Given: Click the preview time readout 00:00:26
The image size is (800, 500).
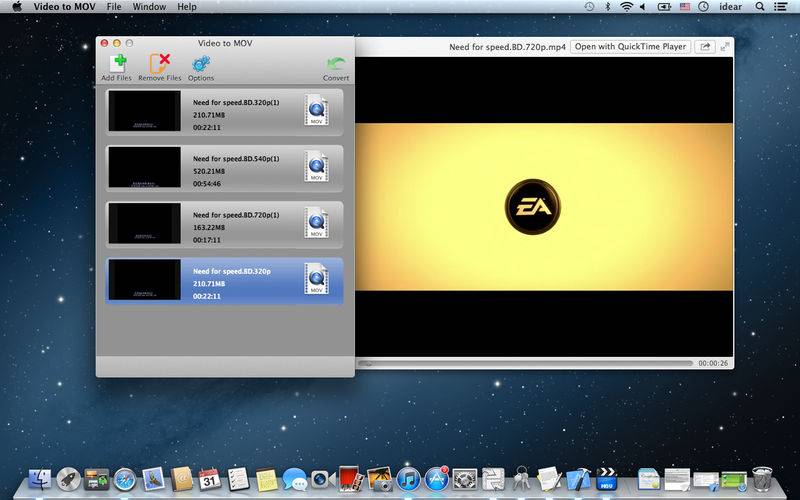Looking at the screenshot, I should tap(713, 363).
